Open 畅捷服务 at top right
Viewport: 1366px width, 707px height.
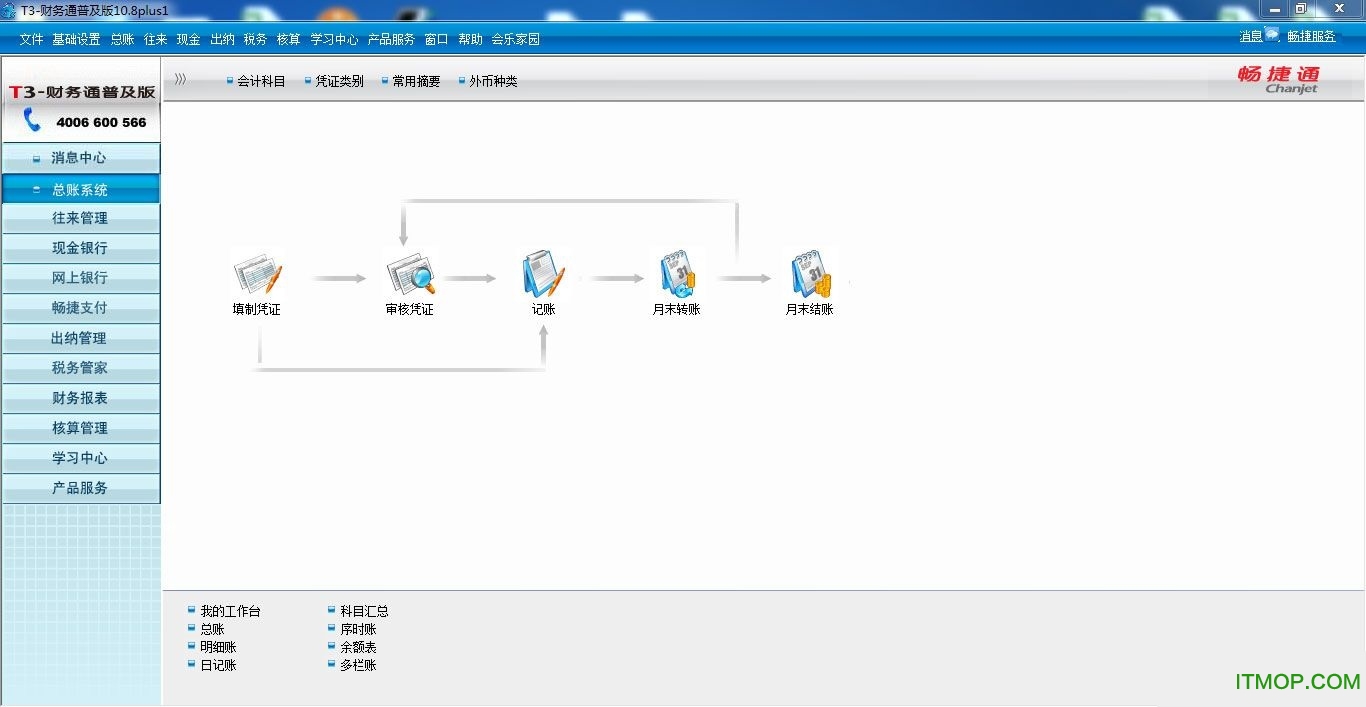tap(1311, 36)
